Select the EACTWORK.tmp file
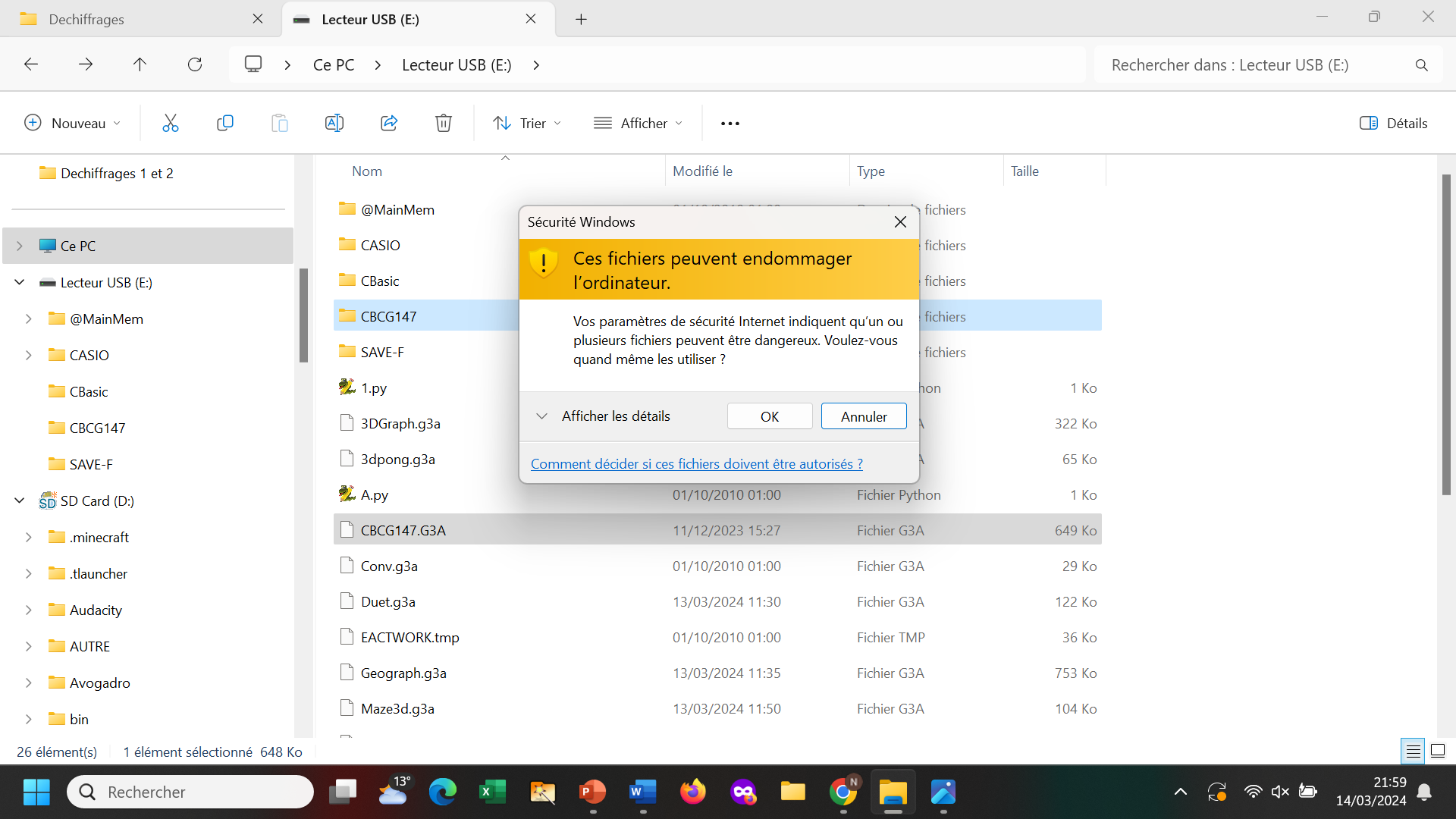This screenshot has height=819, width=1456. [717, 637]
